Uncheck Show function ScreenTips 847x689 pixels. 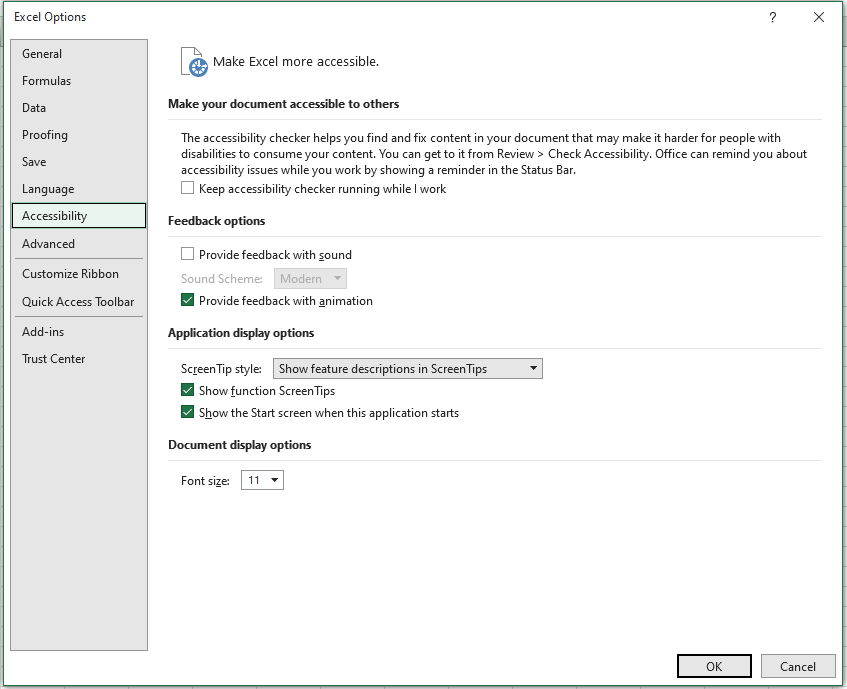(x=187, y=390)
